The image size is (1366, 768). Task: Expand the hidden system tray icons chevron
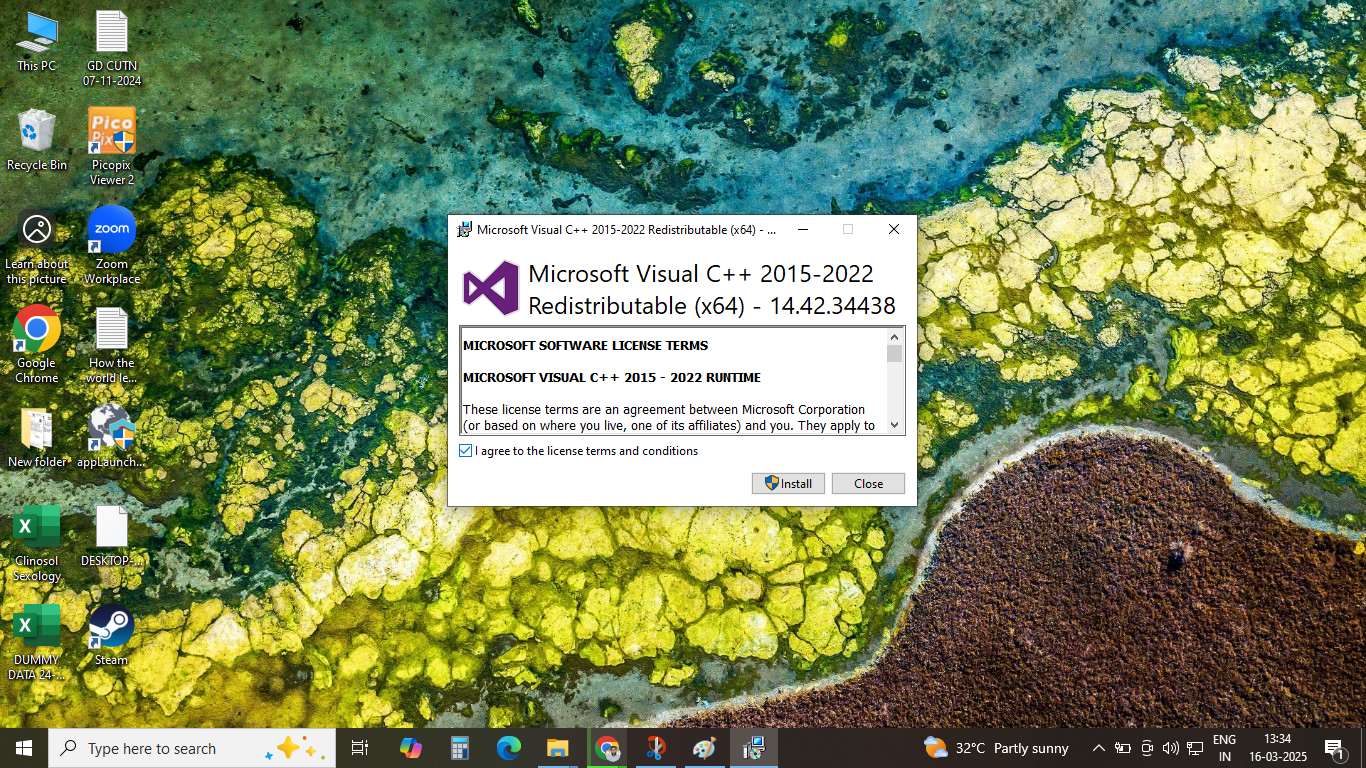click(1098, 748)
